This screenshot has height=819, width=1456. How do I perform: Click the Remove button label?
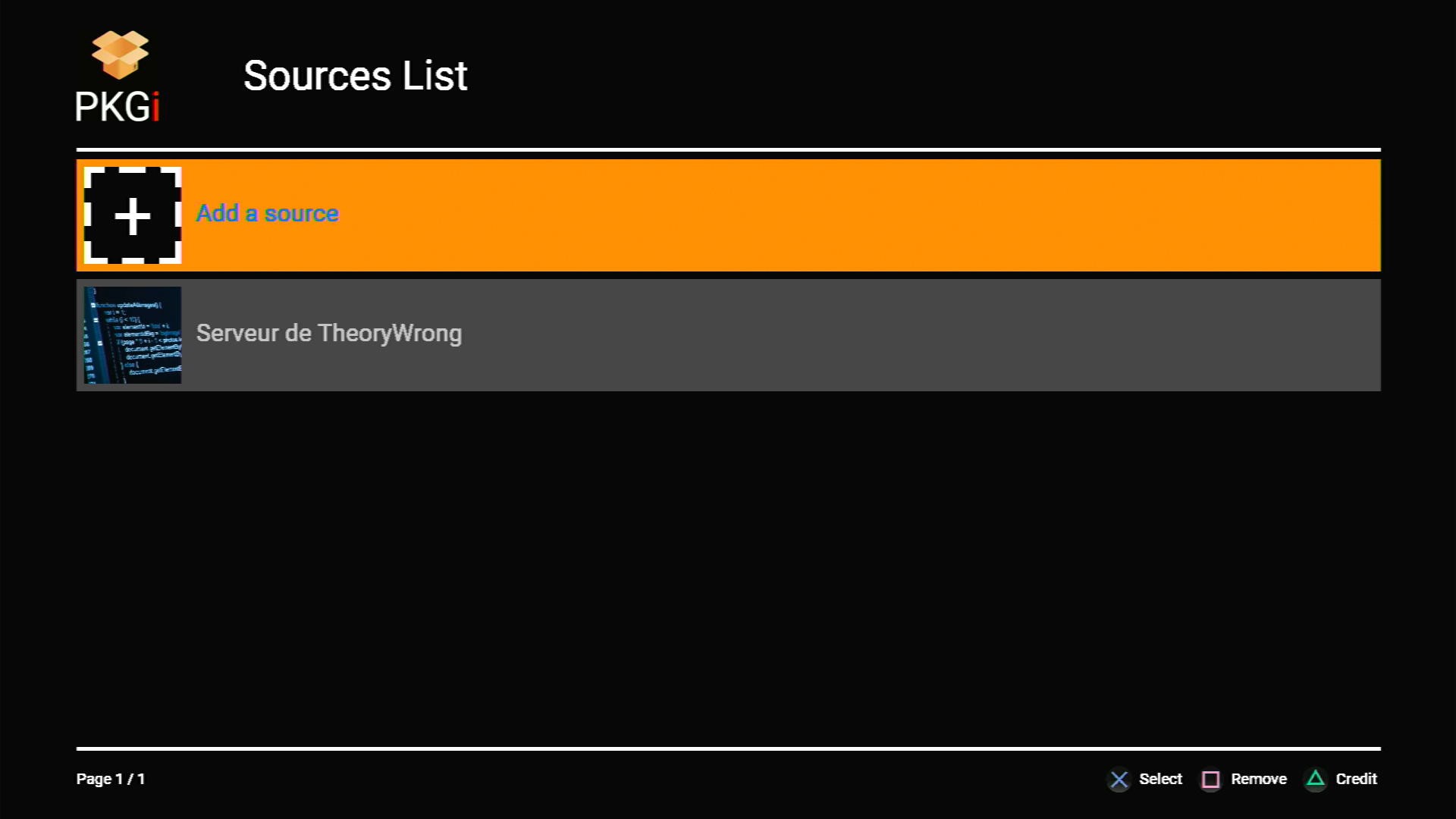tap(1258, 779)
